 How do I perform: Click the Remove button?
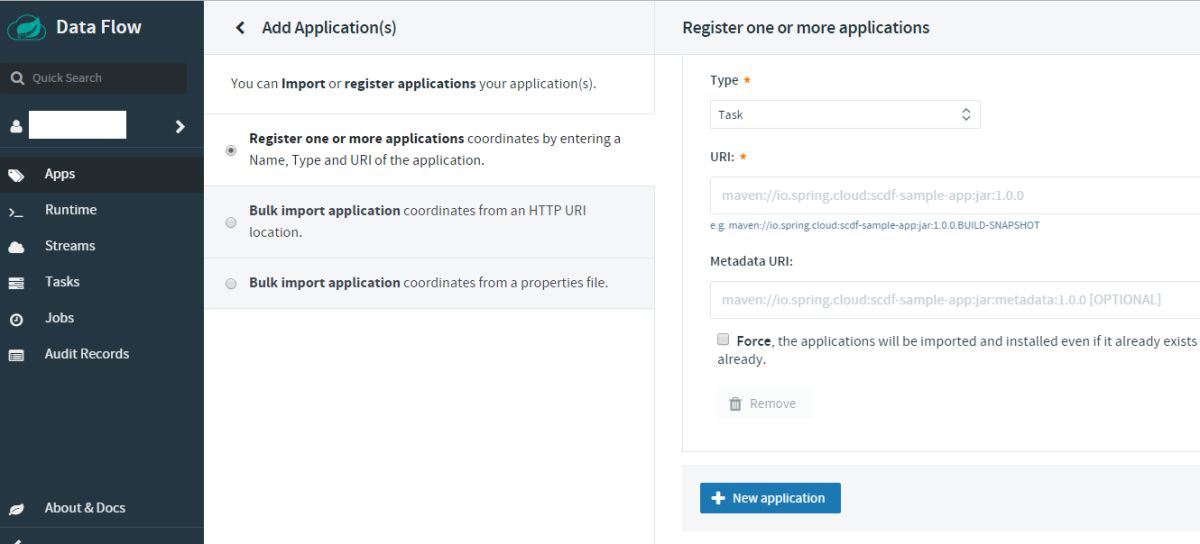coord(763,404)
